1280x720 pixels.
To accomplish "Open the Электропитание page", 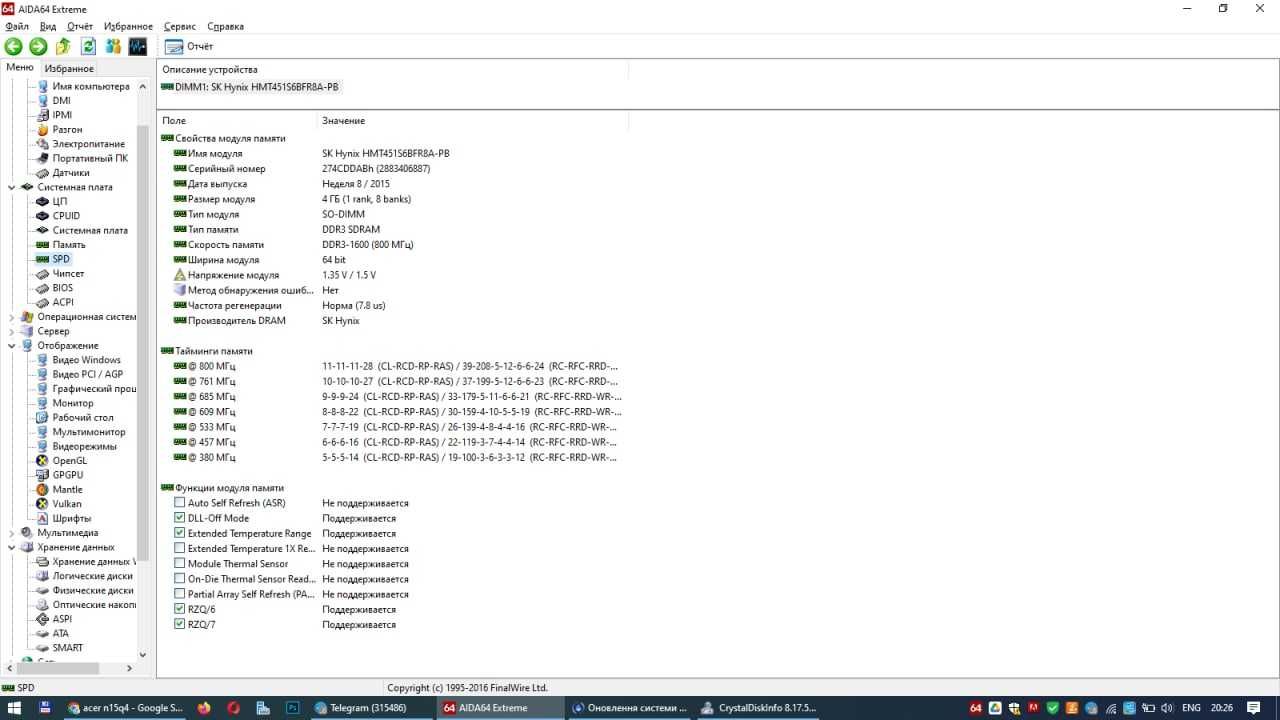I will pyautogui.click(x=88, y=144).
